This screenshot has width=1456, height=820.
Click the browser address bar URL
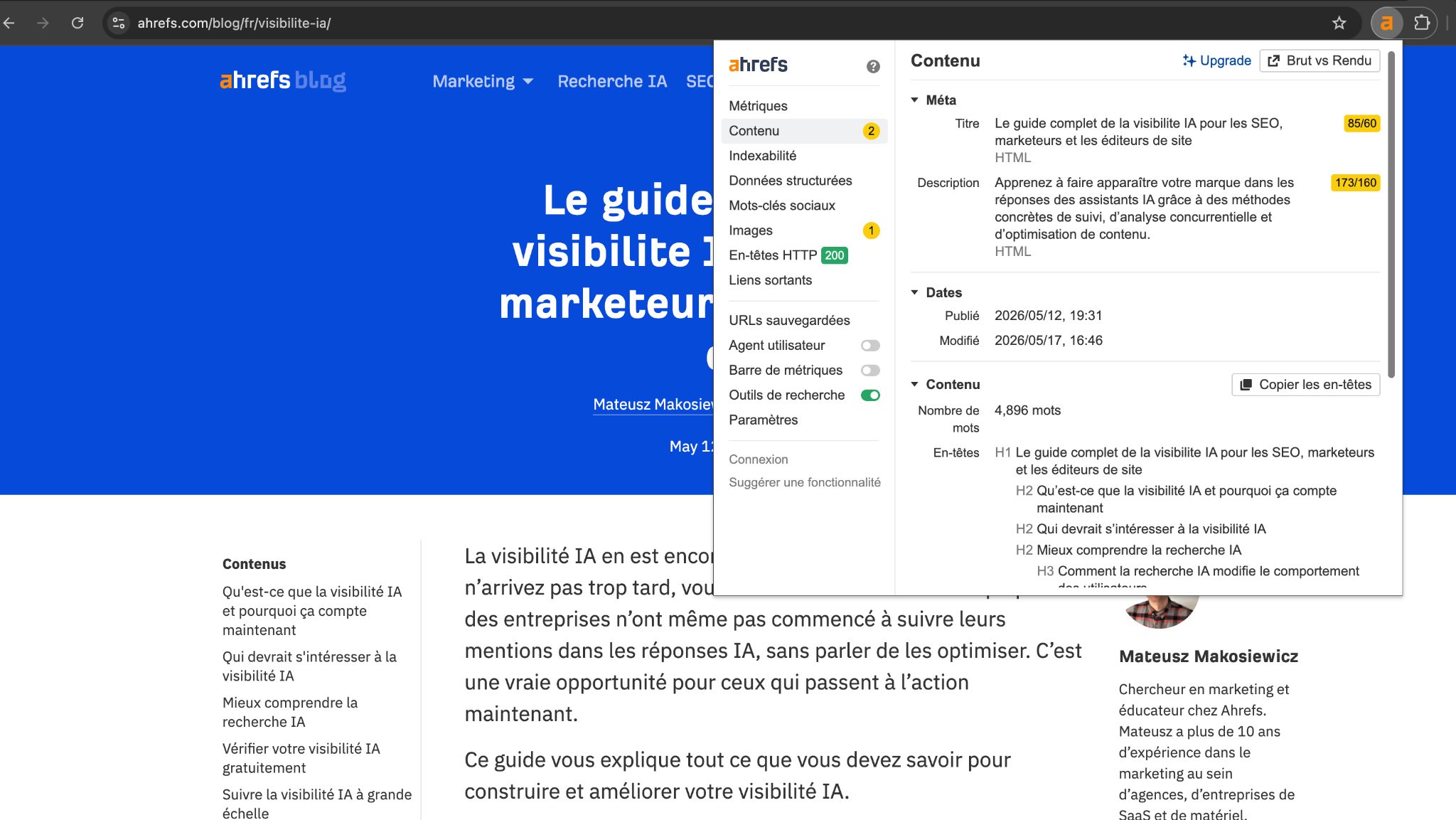(234, 23)
